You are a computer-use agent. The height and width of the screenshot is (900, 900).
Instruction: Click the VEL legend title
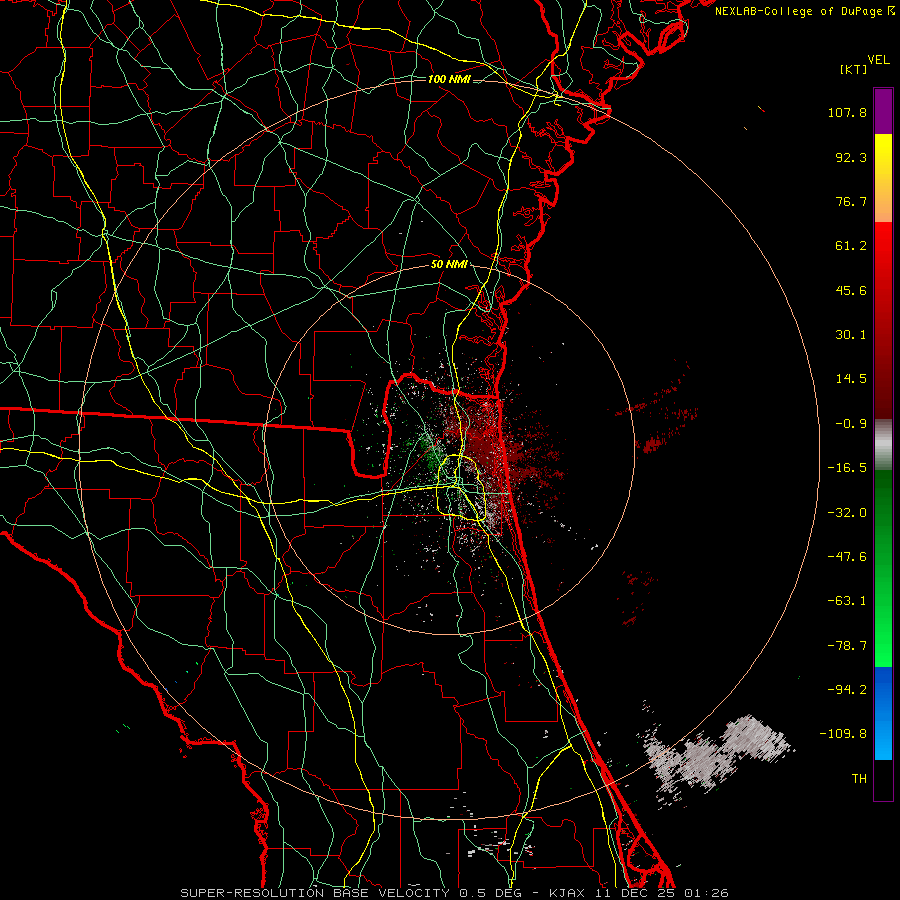[x=878, y=60]
